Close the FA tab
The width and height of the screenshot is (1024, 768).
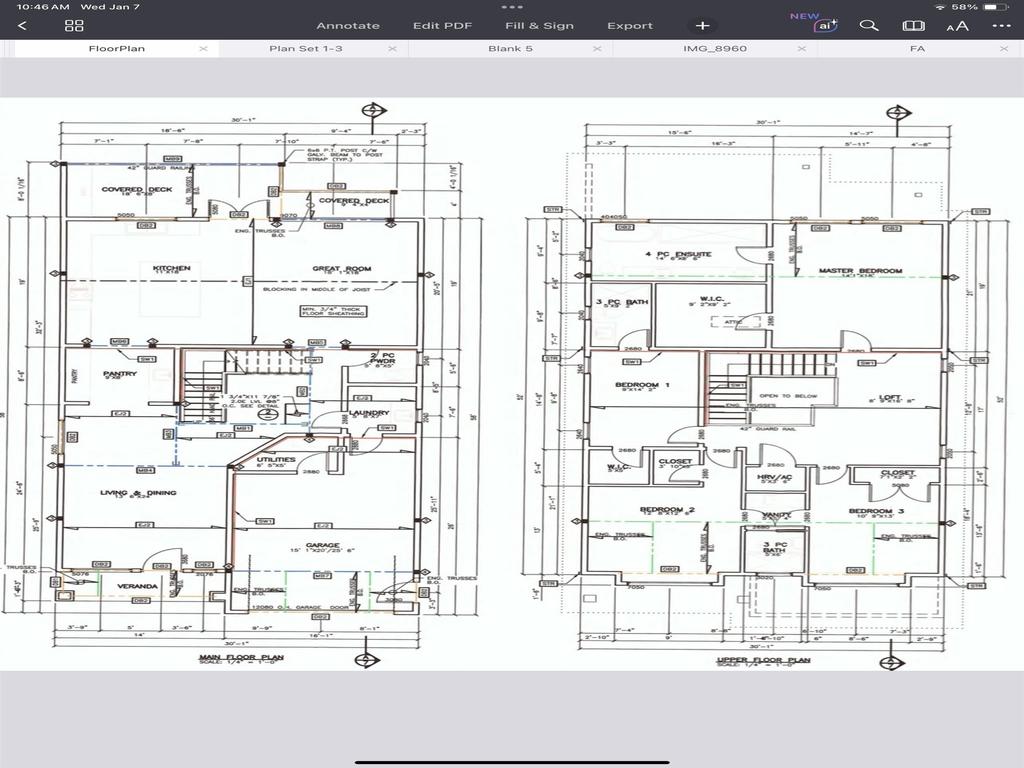(x=1004, y=49)
